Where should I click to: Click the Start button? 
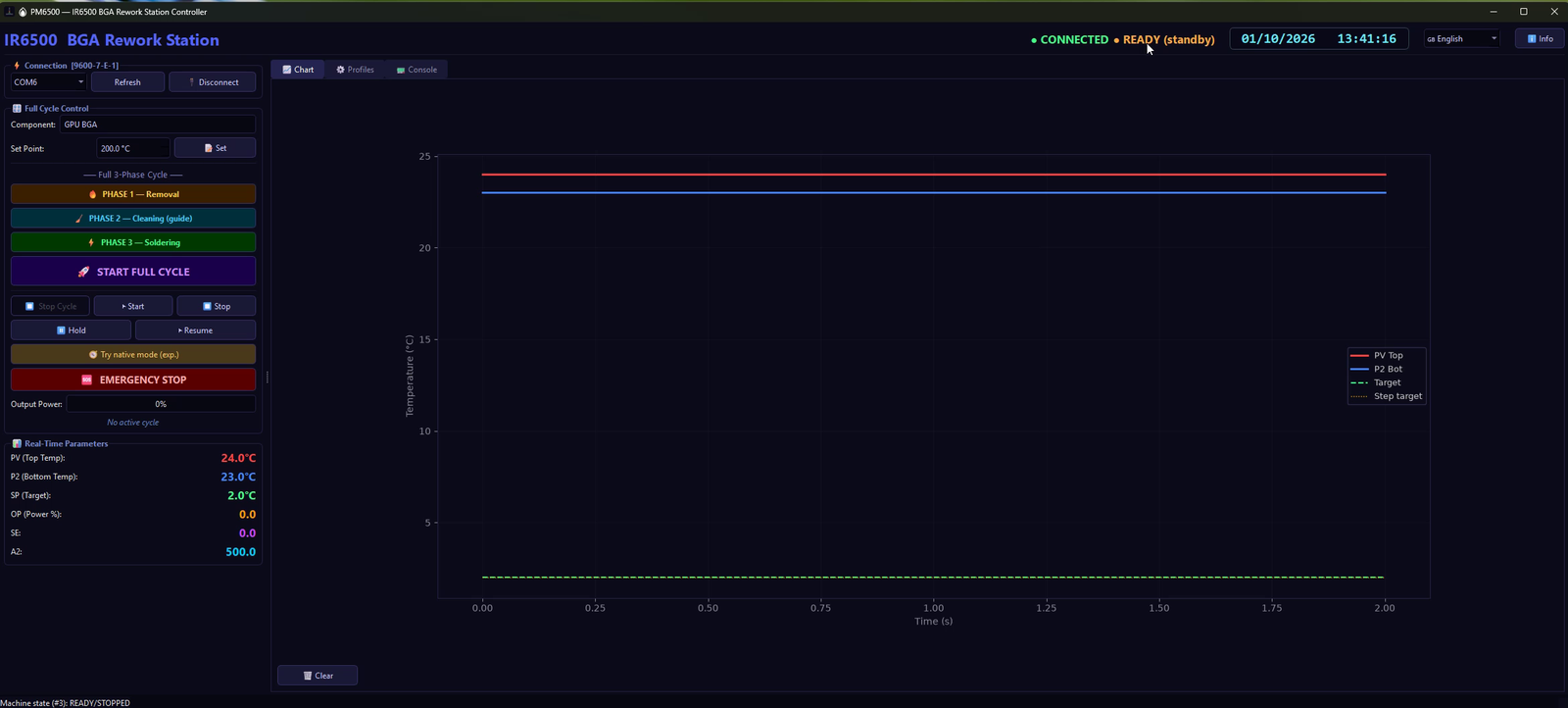(133, 306)
